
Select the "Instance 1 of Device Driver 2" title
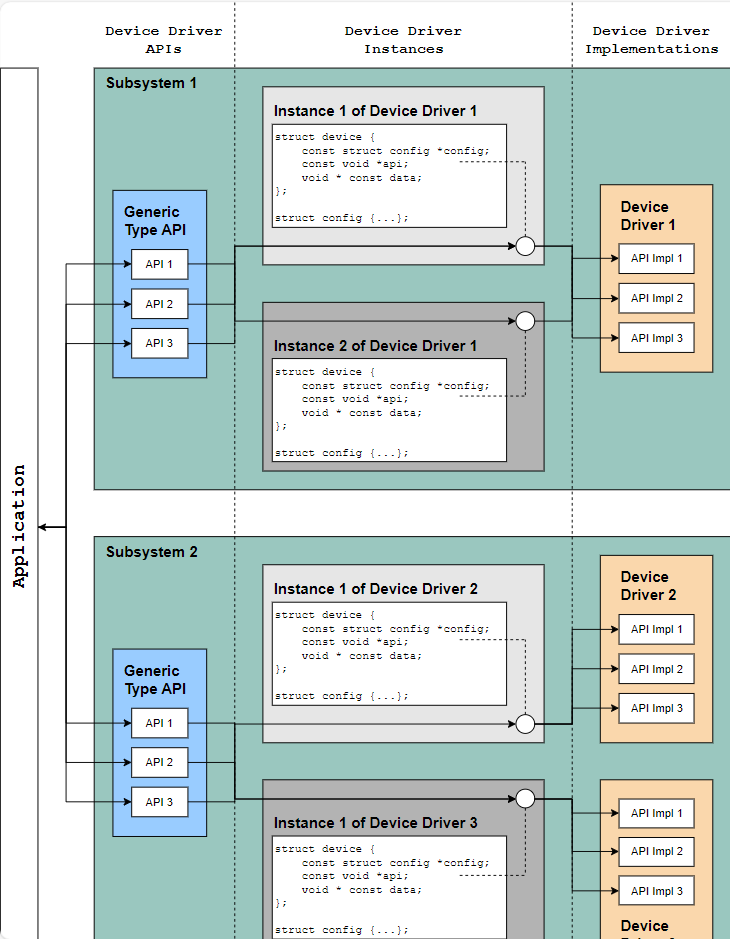(375, 589)
